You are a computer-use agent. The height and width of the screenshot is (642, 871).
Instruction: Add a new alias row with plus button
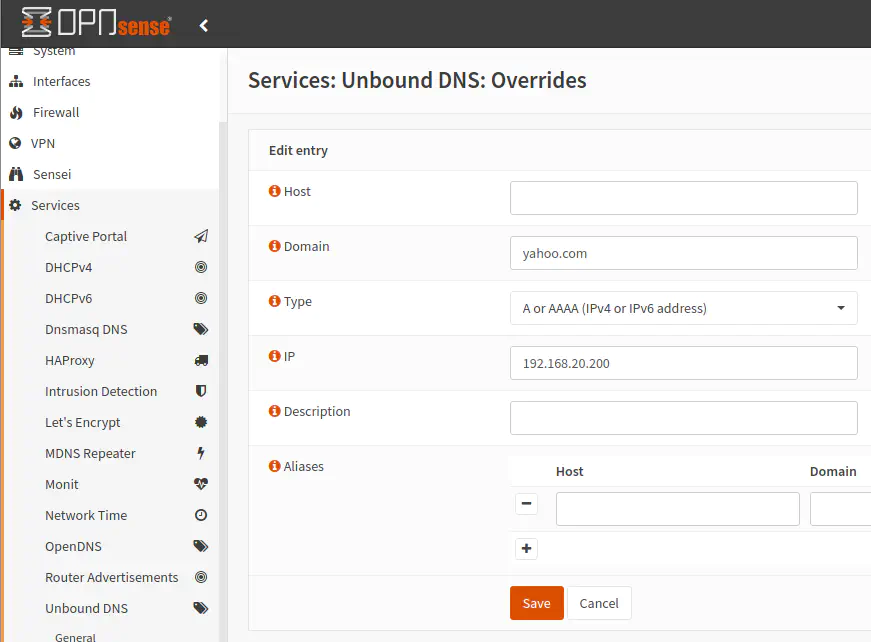(x=527, y=548)
